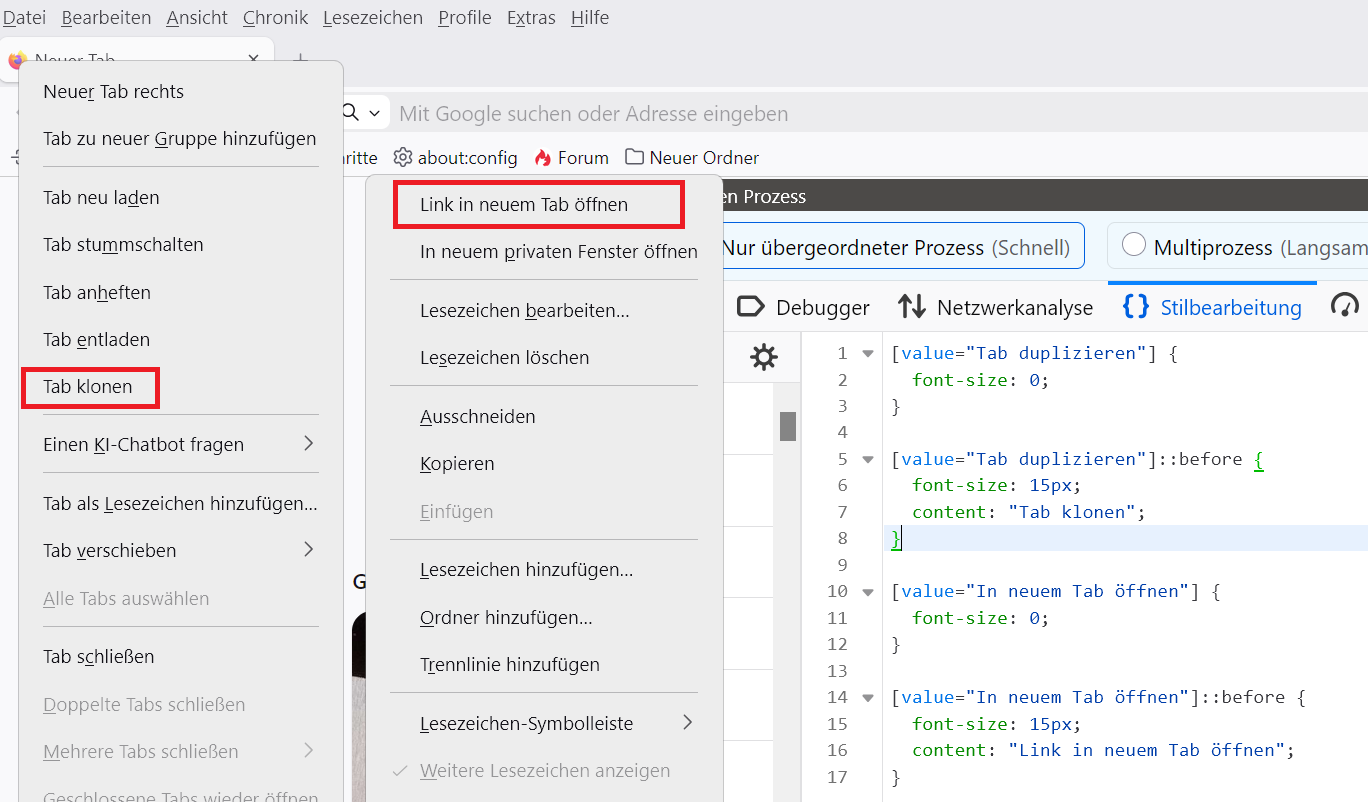Choose Link in neuem Tab öffnen
The width and height of the screenshot is (1368, 802).
[x=524, y=204]
